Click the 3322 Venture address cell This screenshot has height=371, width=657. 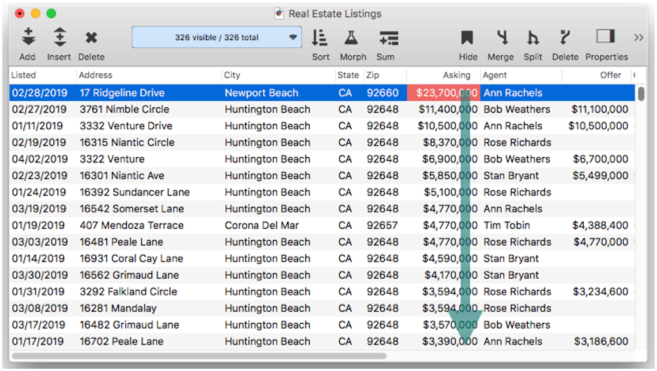click(x=112, y=159)
